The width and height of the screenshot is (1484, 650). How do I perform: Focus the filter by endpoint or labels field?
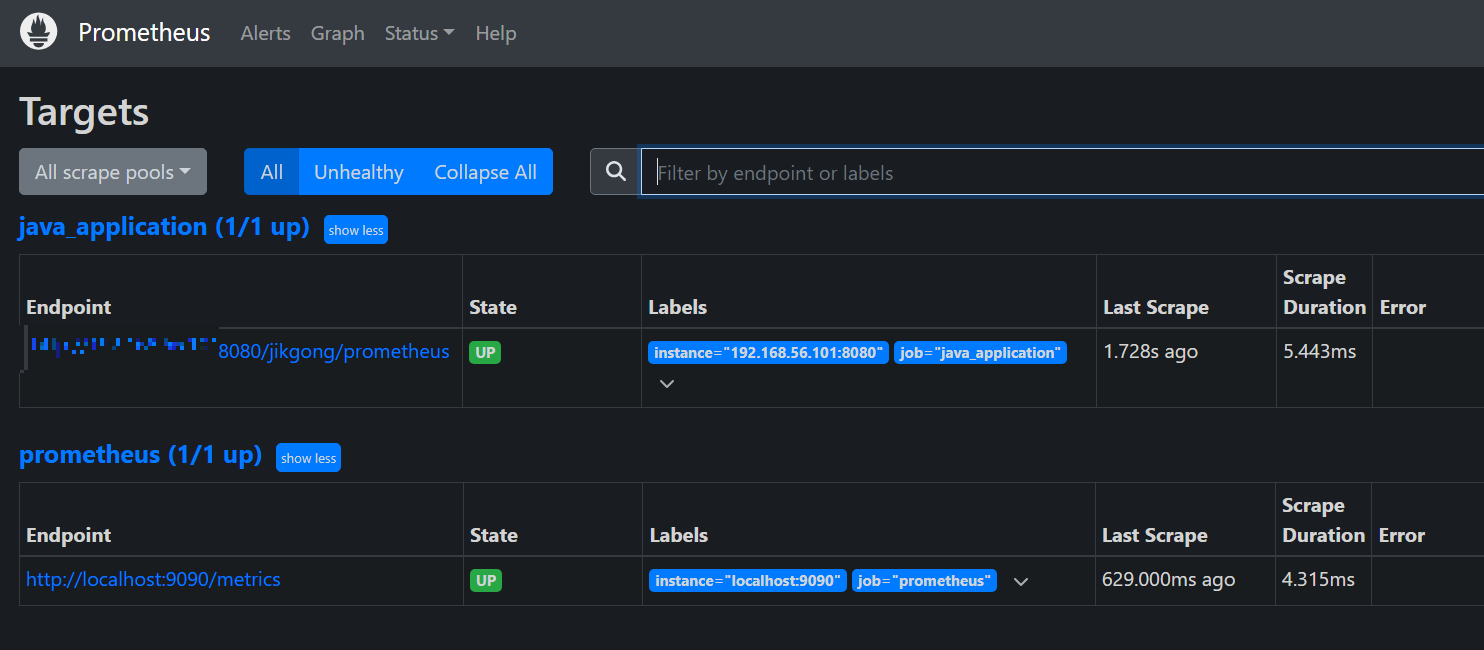pos(1062,172)
